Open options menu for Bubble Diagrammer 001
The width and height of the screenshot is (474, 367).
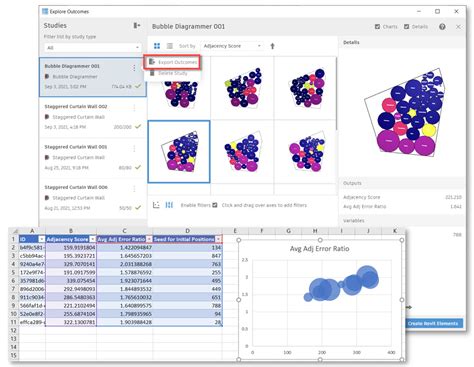pyautogui.click(x=134, y=68)
